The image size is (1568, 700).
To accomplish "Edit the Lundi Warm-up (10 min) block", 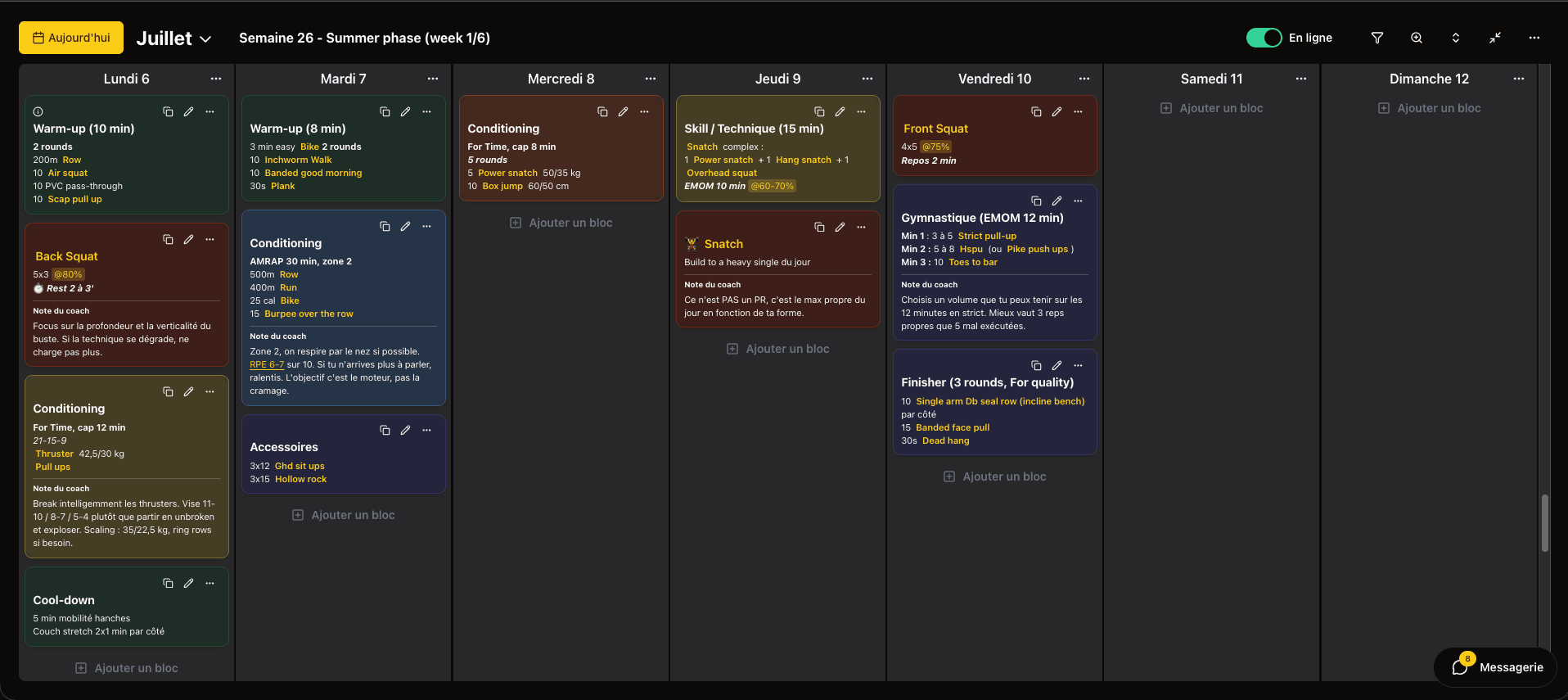I will pos(189,111).
